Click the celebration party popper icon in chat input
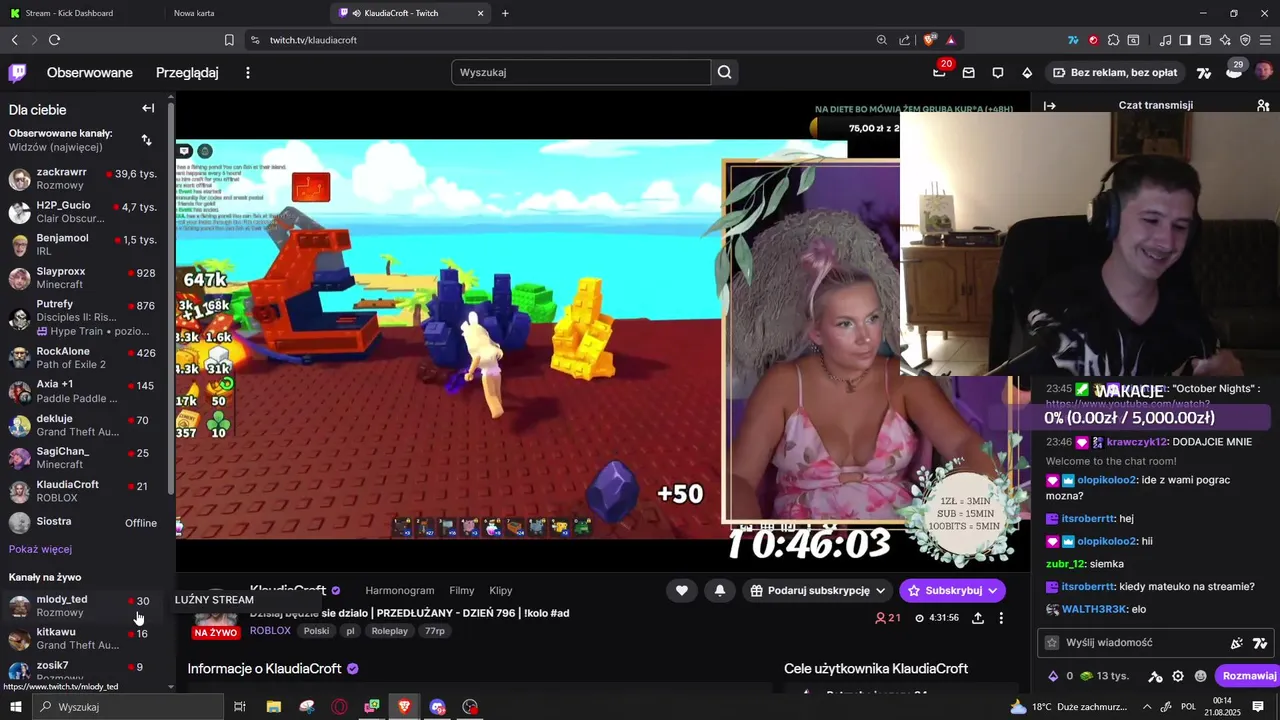The width and height of the screenshot is (1280, 720). click(x=1237, y=643)
